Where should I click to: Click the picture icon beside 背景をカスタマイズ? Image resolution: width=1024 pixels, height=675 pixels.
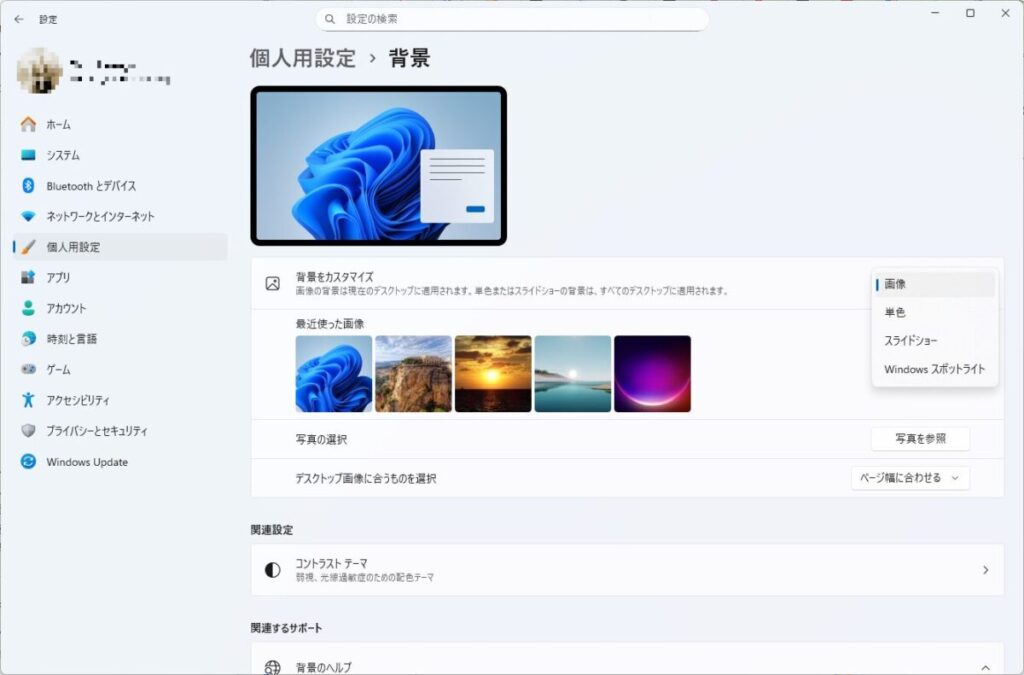[272, 283]
